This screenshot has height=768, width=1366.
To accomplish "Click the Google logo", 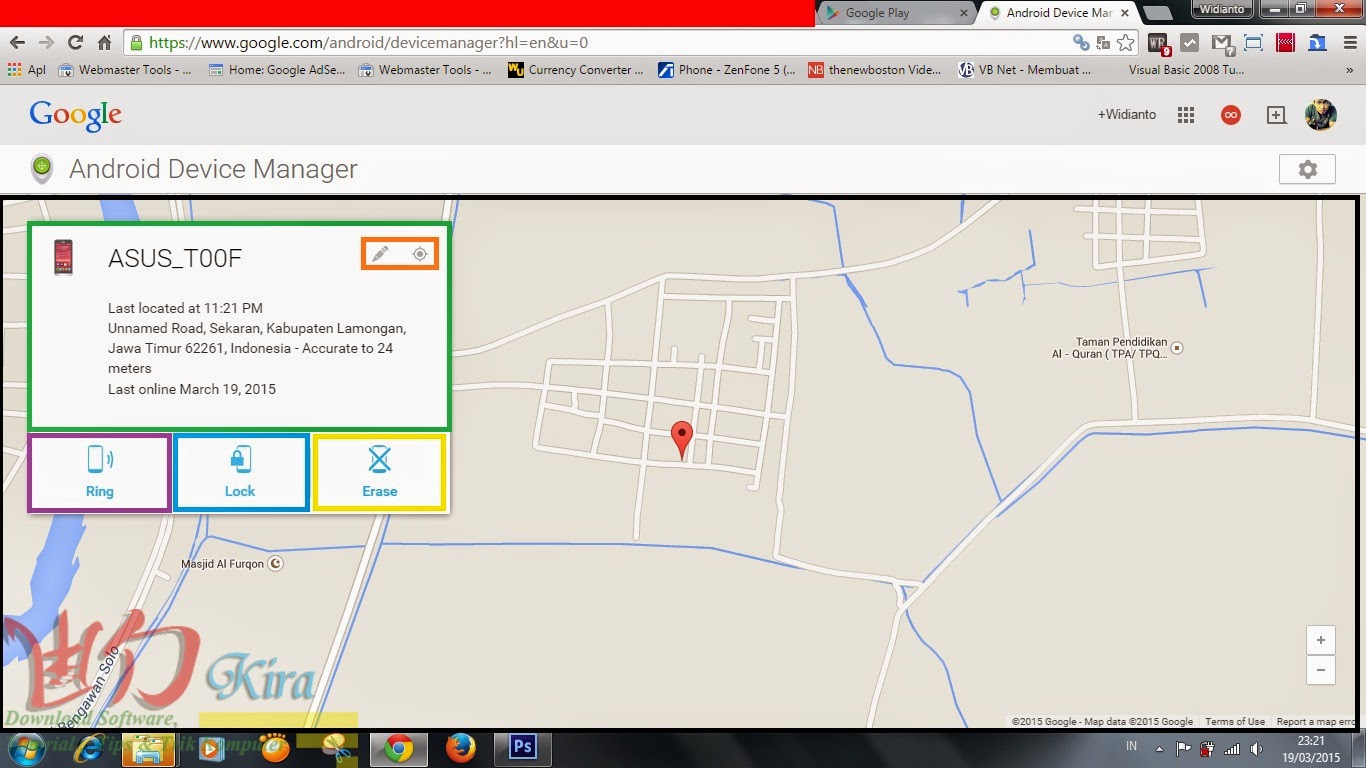I will pyautogui.click(x=76, y=115).
